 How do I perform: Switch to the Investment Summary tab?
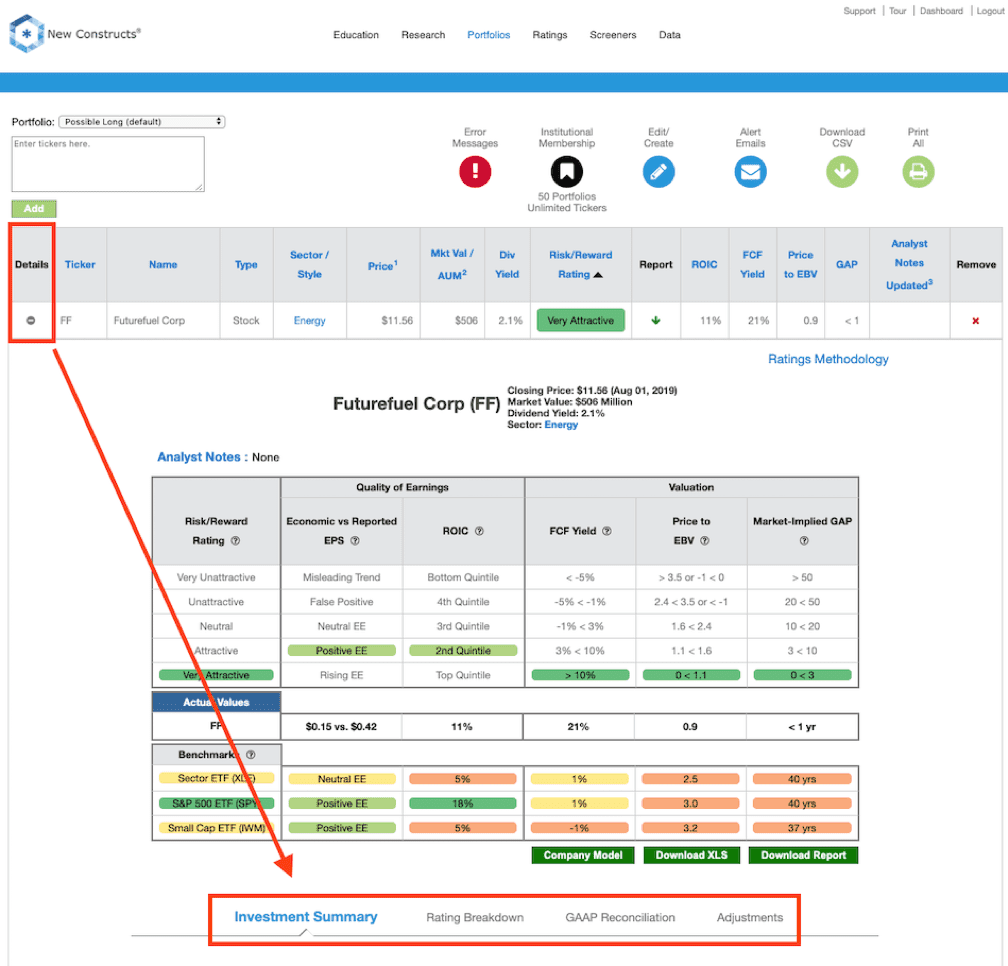click(x=305, y=917)
